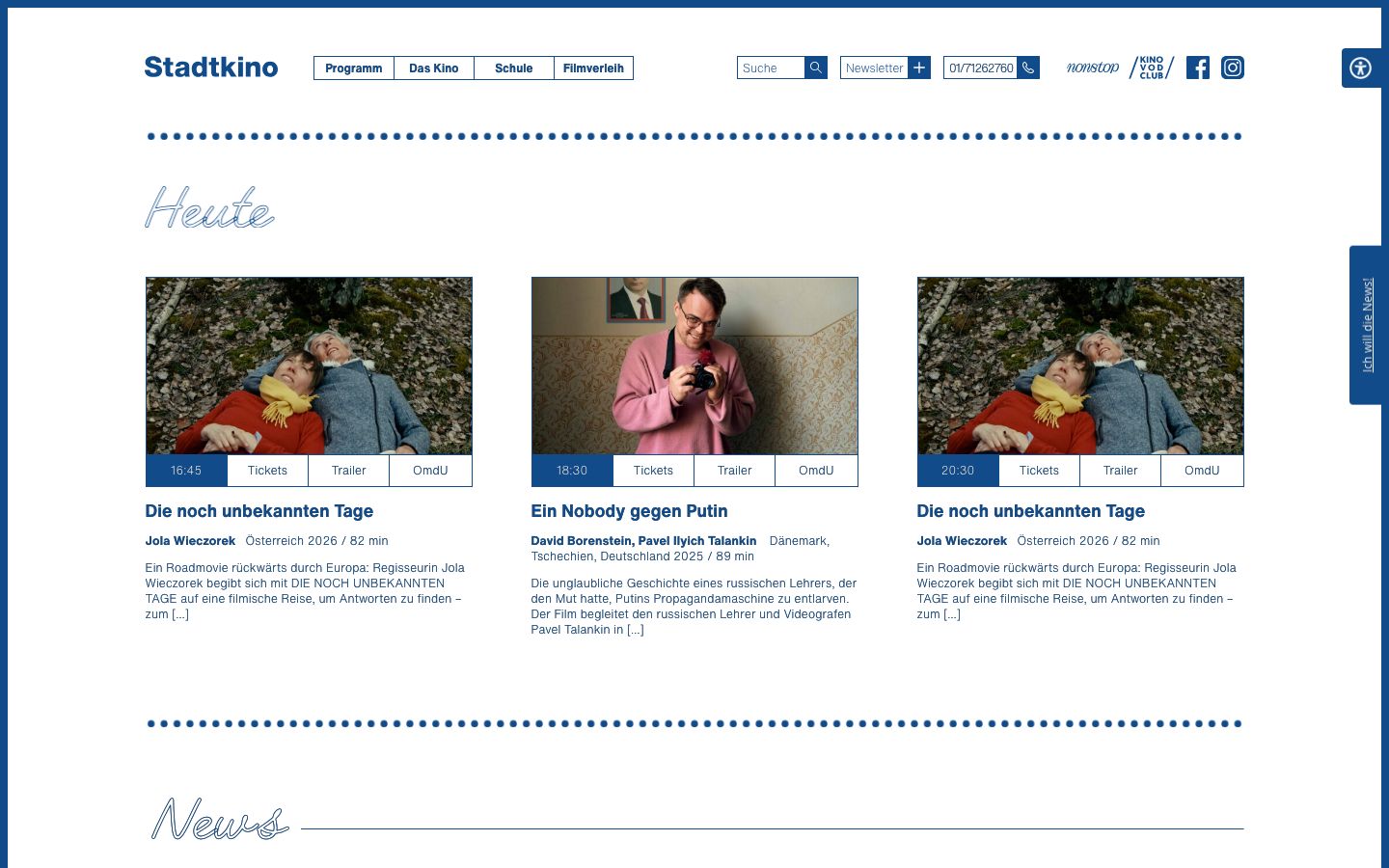Open the Die noch unbekannten Tage title under 16:45
The image size is (1389, 868).
pyautogui.click(x=259, y=511)
